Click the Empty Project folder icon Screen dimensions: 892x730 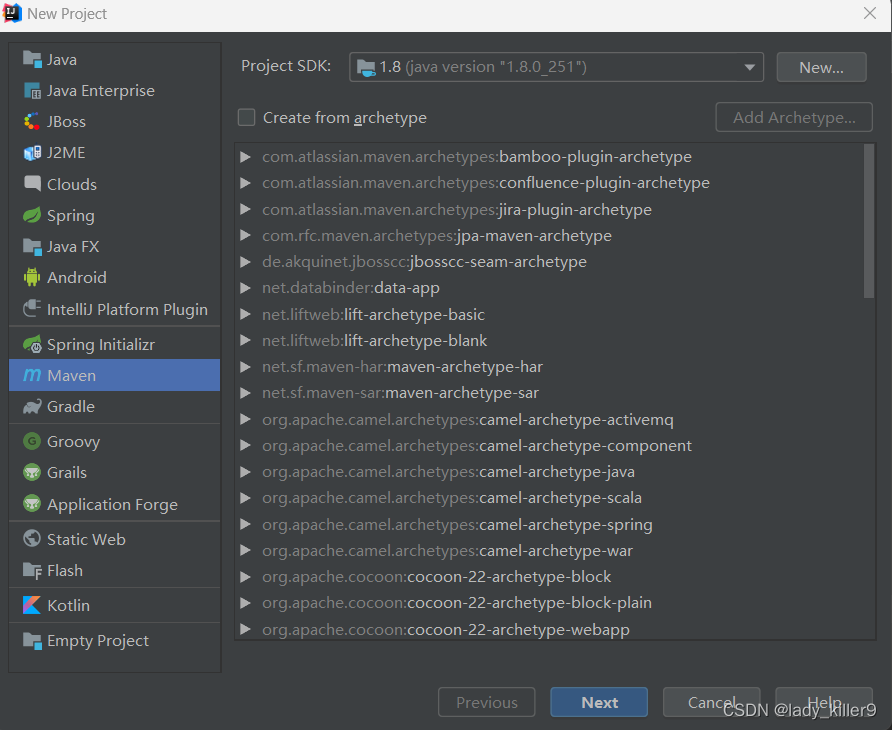coord(32,641)
